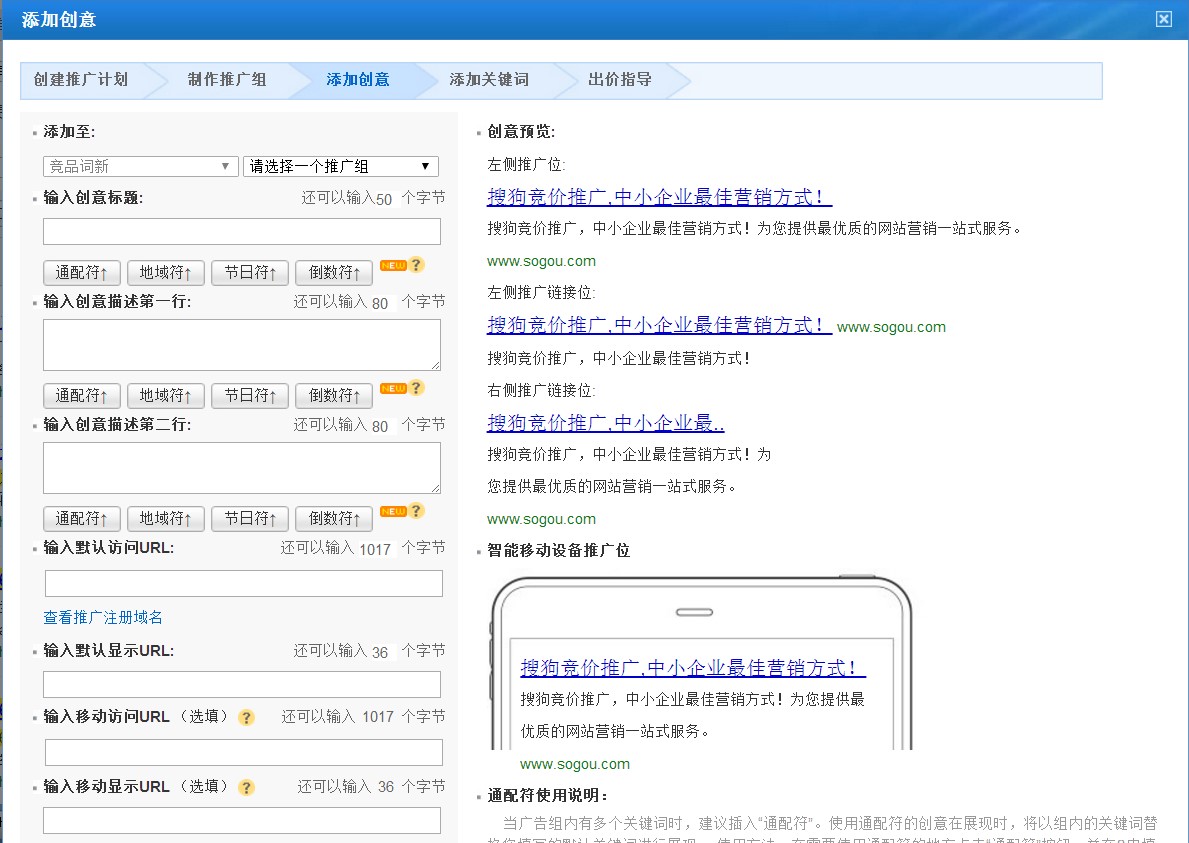Click NEW badge under description line two
Screen dimensions: 1189x843
[x=393, y=512]
